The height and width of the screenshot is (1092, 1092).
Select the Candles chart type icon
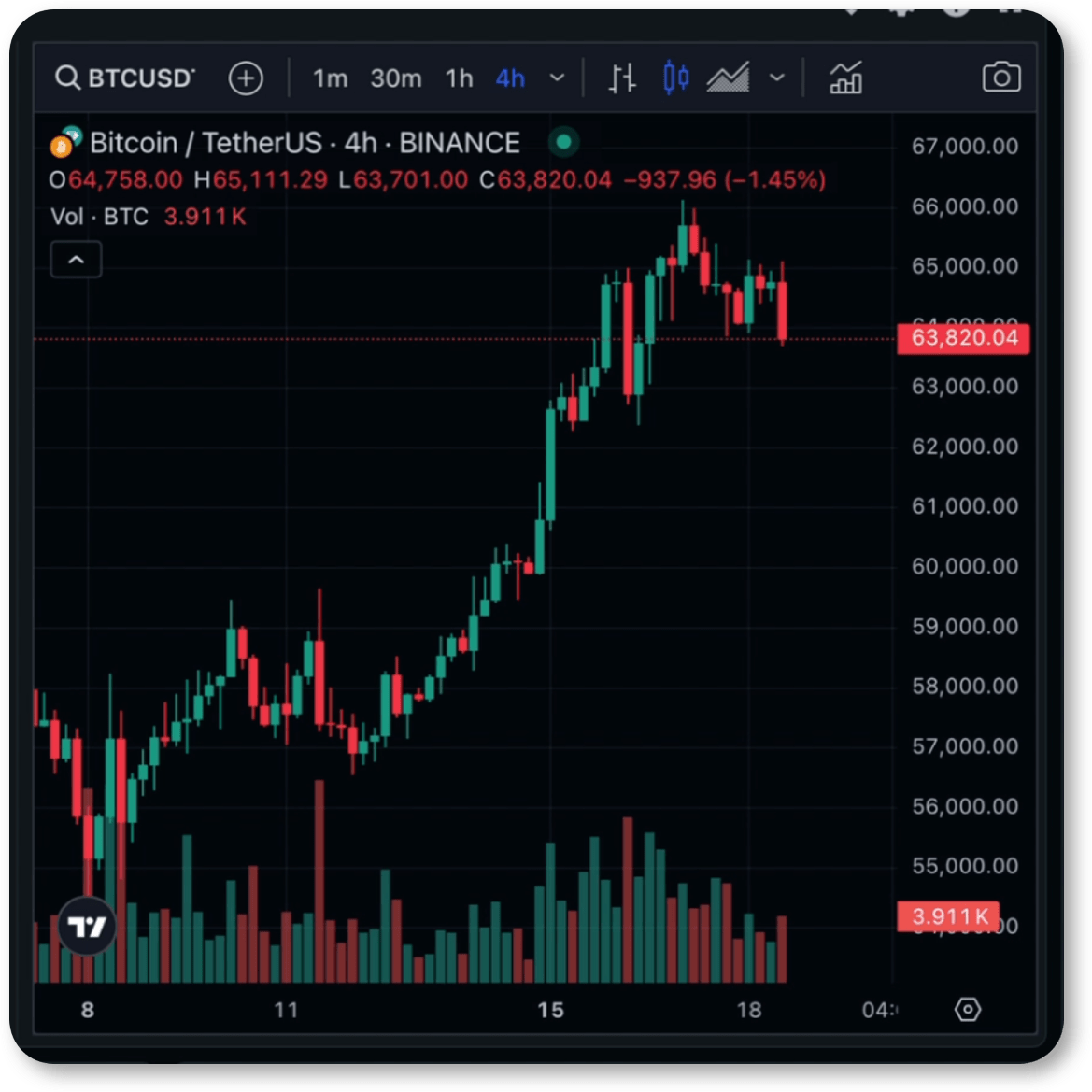point(675,78)
